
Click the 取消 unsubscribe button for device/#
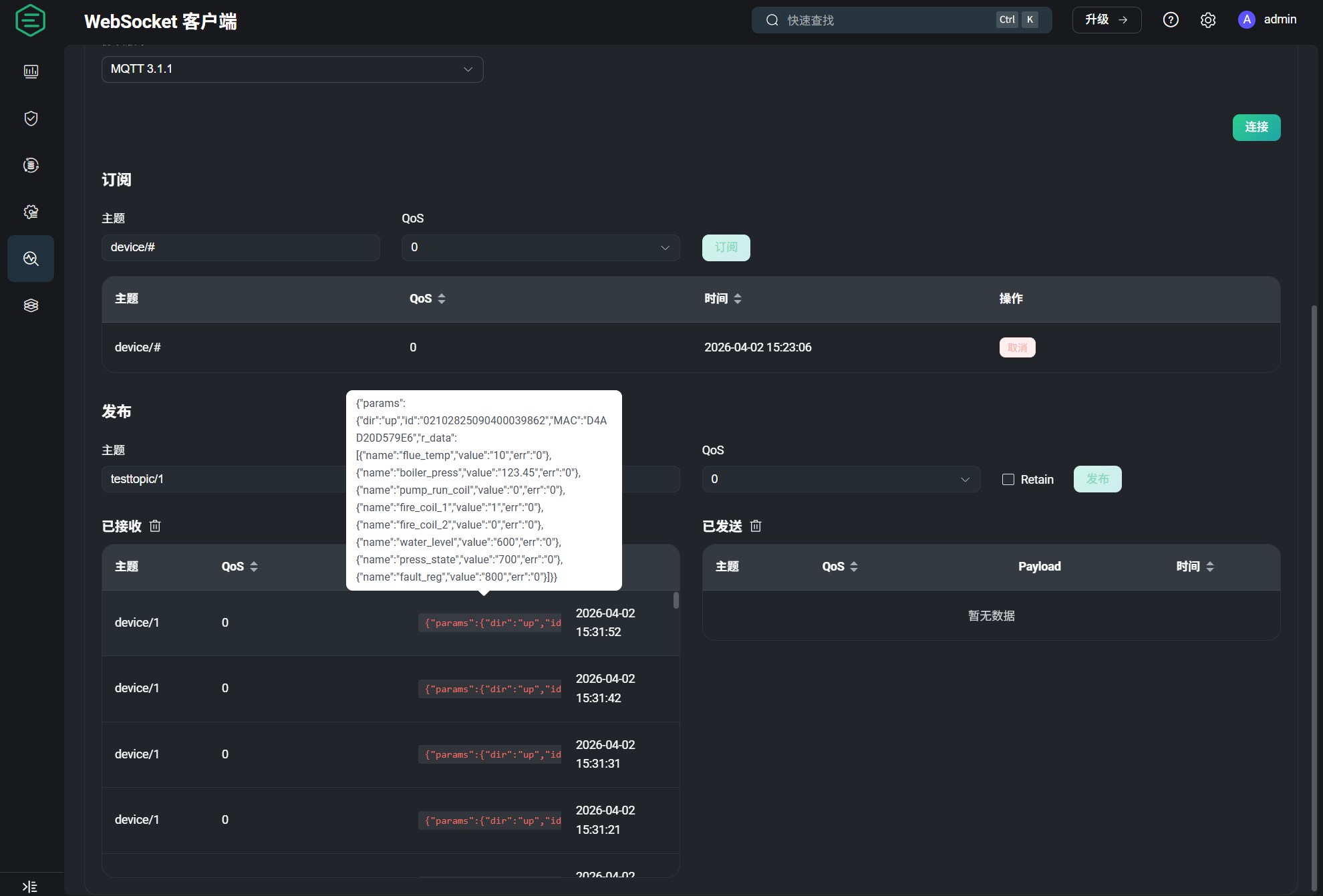pyautogui.click(x=1017, y=347)
